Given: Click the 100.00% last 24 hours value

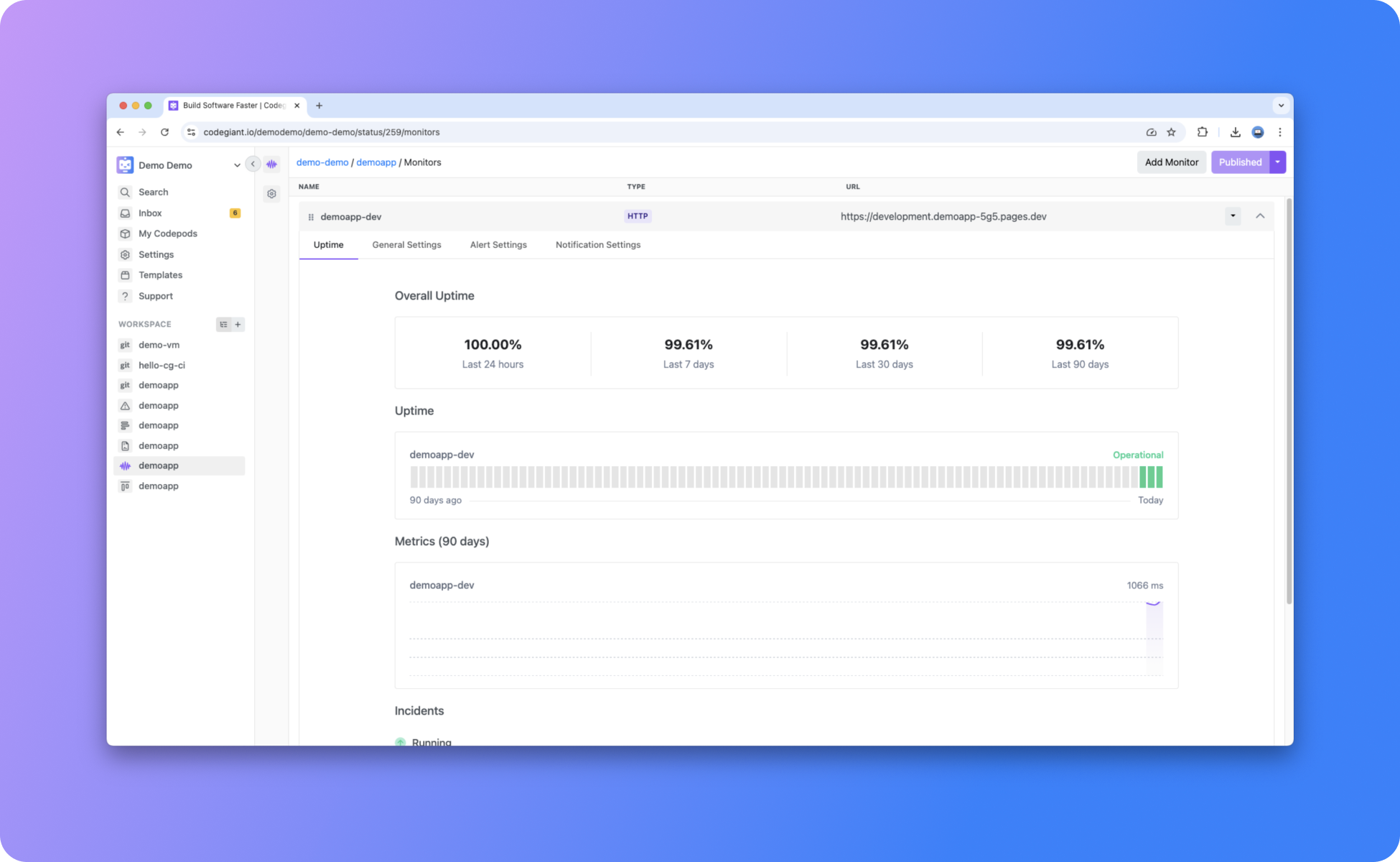Looking at the screenshot, I should [x=493, y=345].
